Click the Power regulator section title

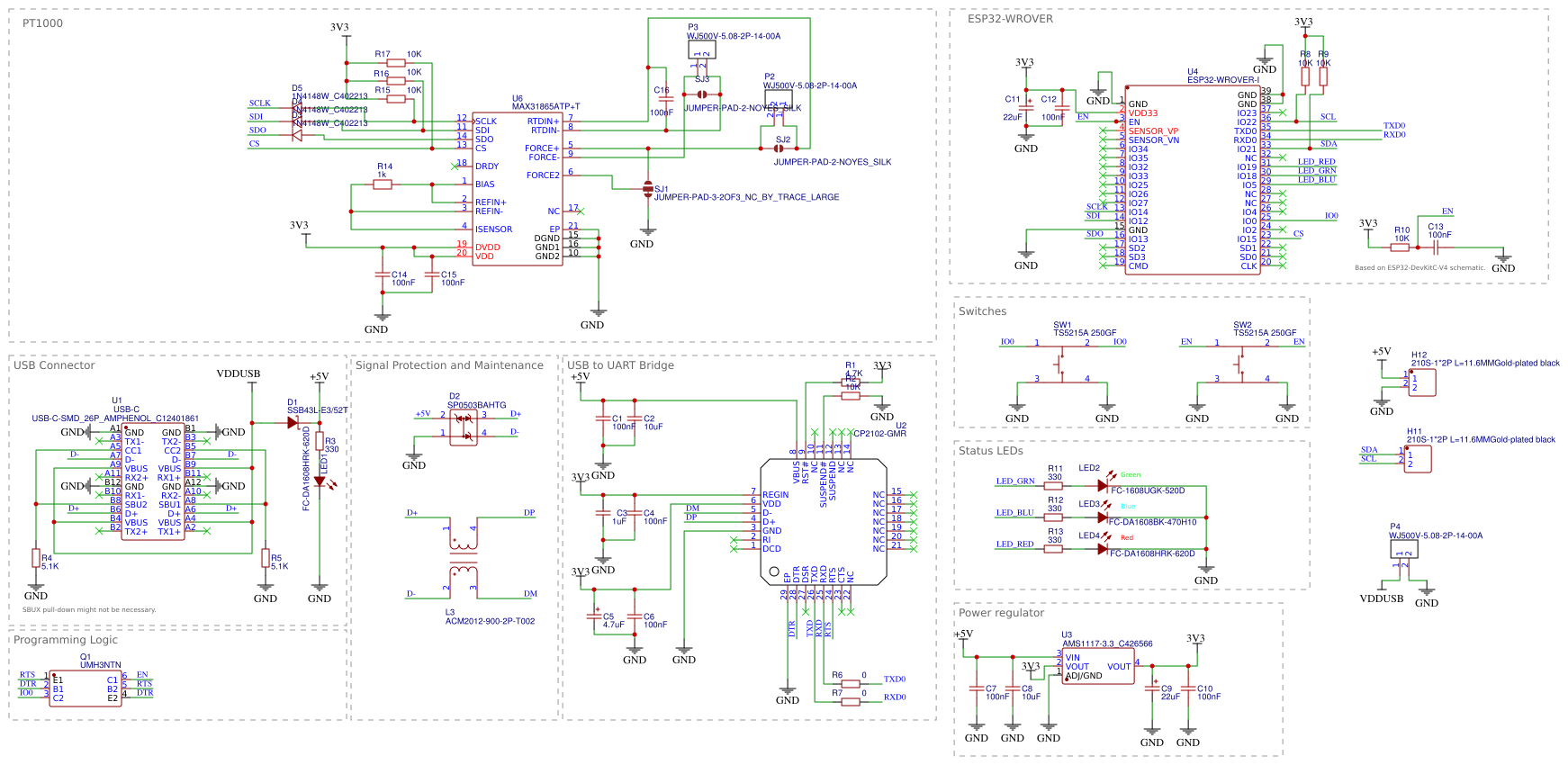tap(1001, 613)
